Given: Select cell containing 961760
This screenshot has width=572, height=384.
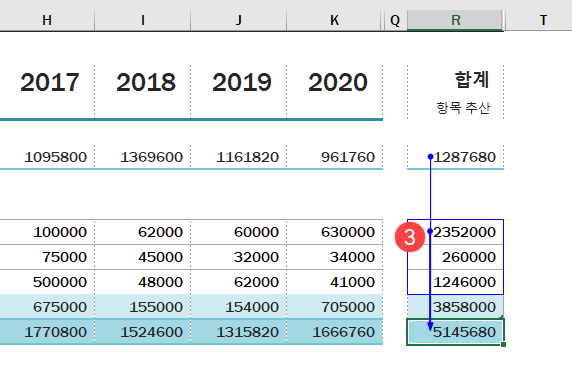Looking at the screenshot, I should [x=335, y=157].
